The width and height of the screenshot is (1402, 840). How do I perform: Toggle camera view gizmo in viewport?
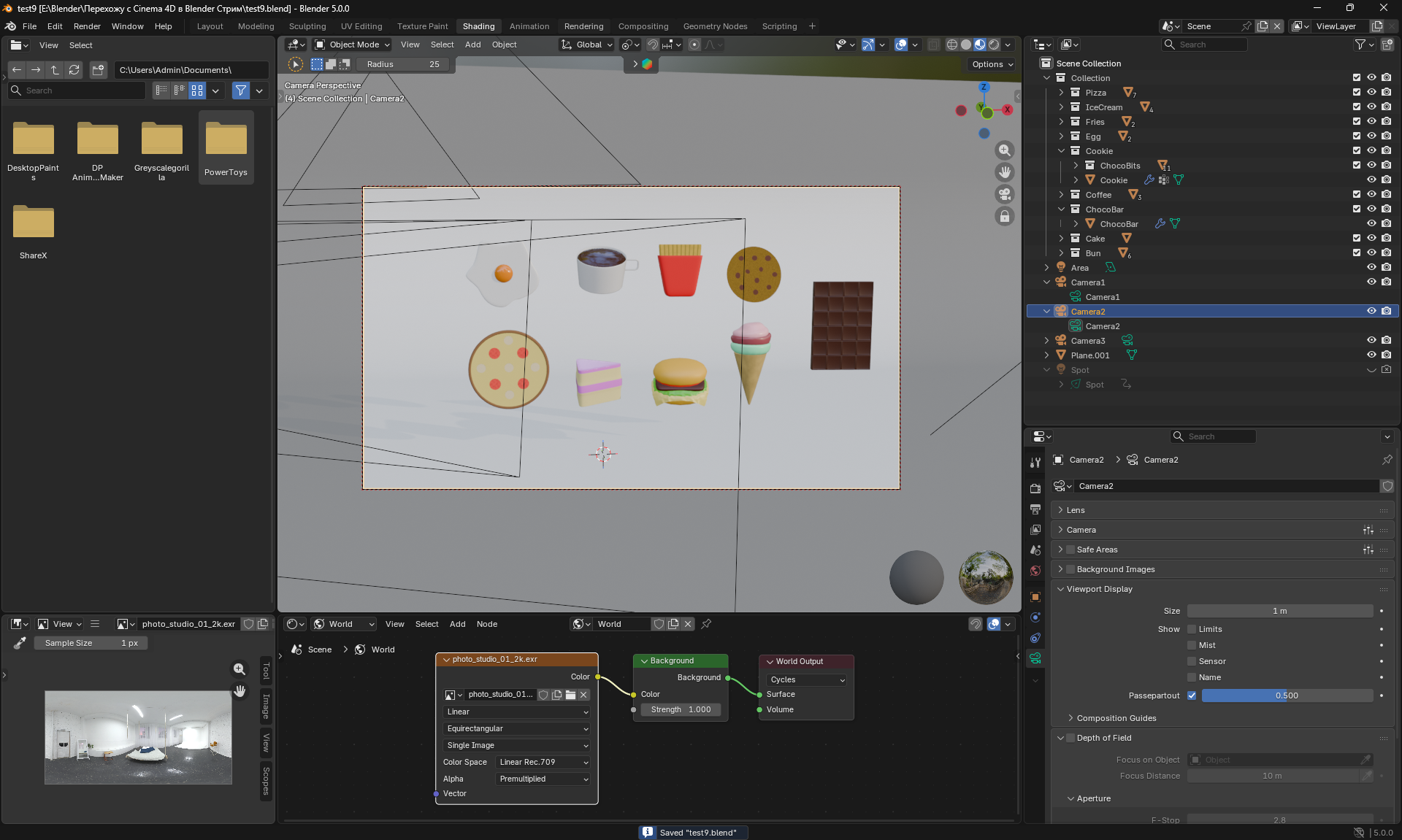[1005, 194]
